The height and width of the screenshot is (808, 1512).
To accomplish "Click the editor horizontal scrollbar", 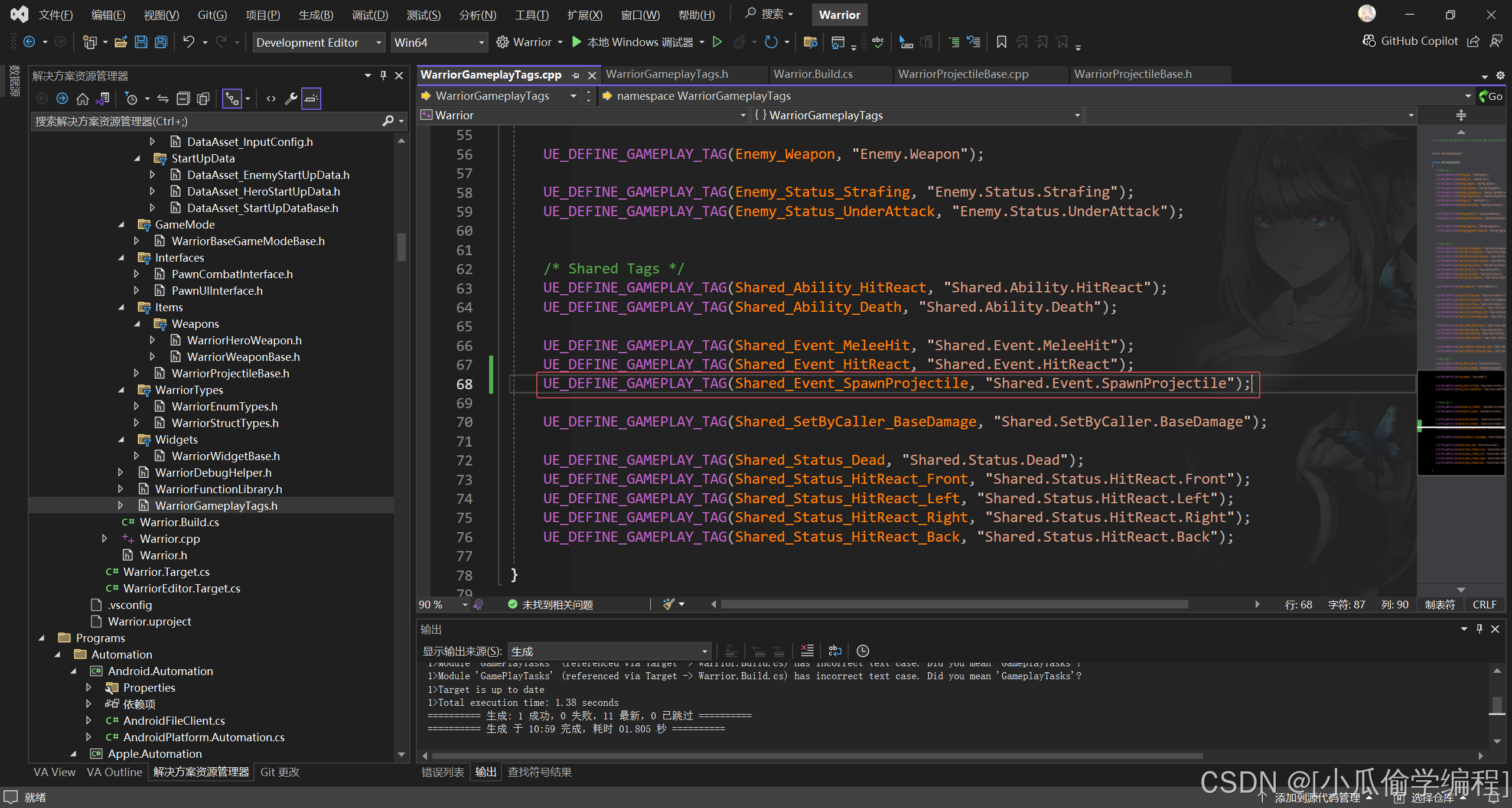I will pos(954,604).
